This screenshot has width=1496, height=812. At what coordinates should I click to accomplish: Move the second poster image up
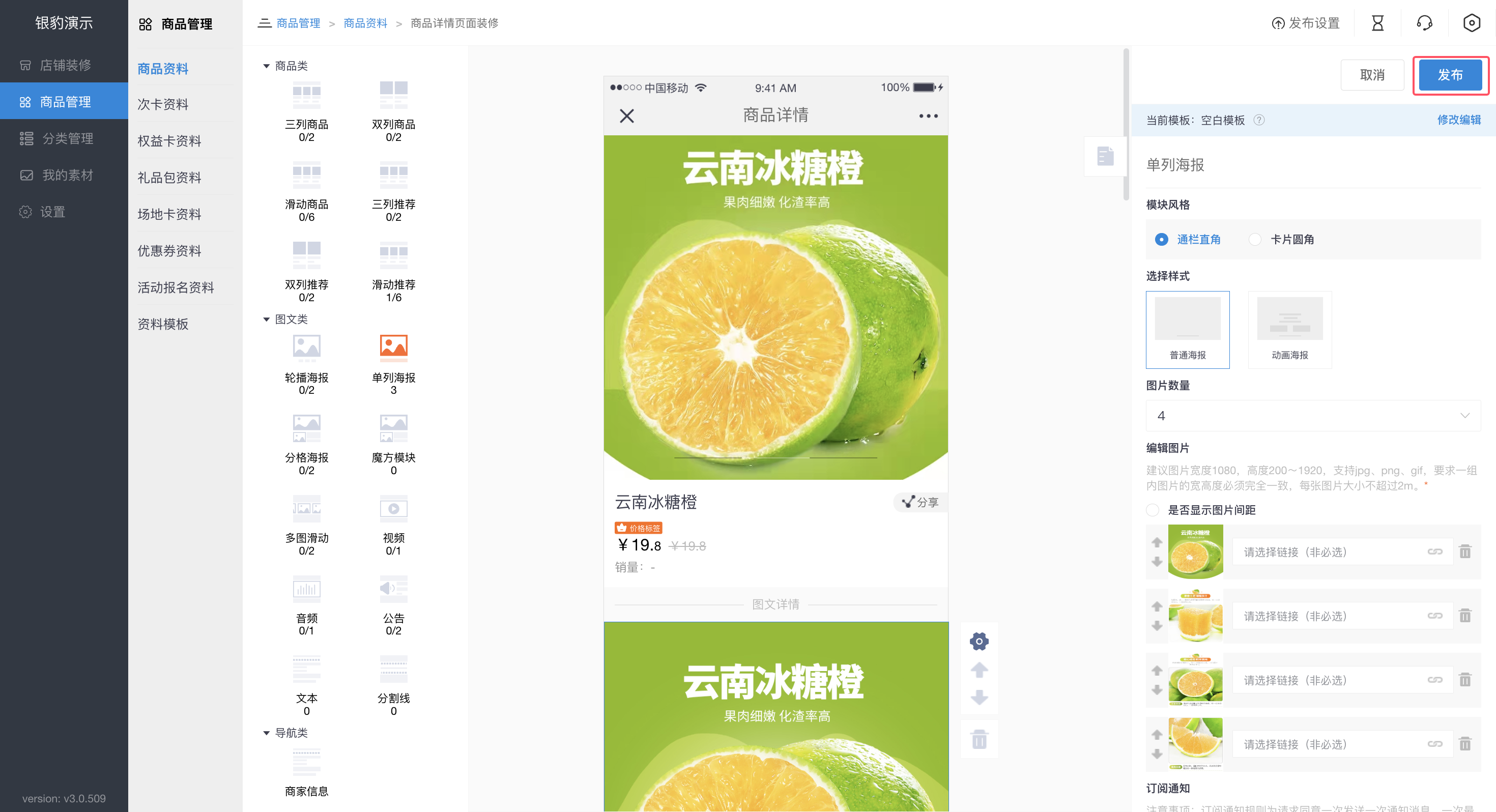pos(1157,606)
